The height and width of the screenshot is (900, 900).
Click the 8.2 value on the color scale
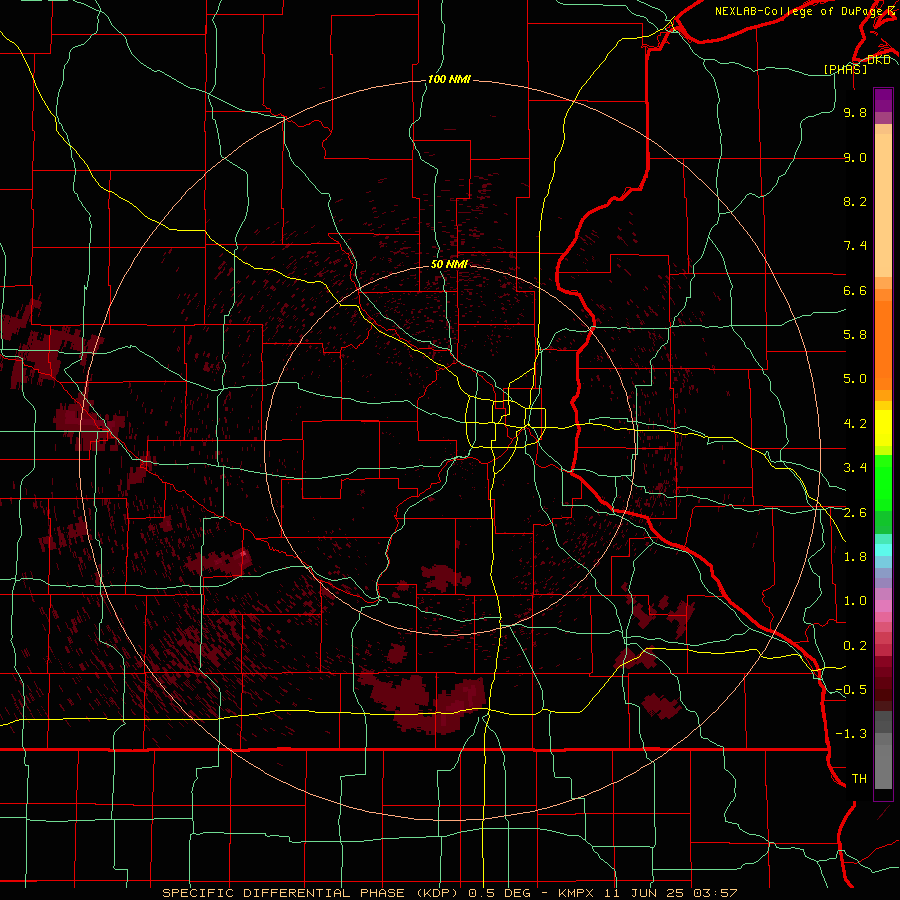point(855,201)
